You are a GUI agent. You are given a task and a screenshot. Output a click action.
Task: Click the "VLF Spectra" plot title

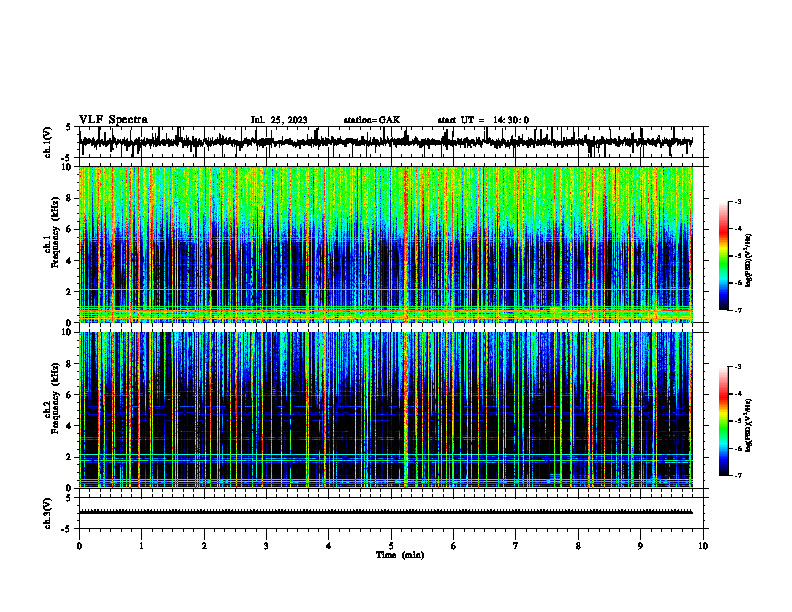point(113,120)
